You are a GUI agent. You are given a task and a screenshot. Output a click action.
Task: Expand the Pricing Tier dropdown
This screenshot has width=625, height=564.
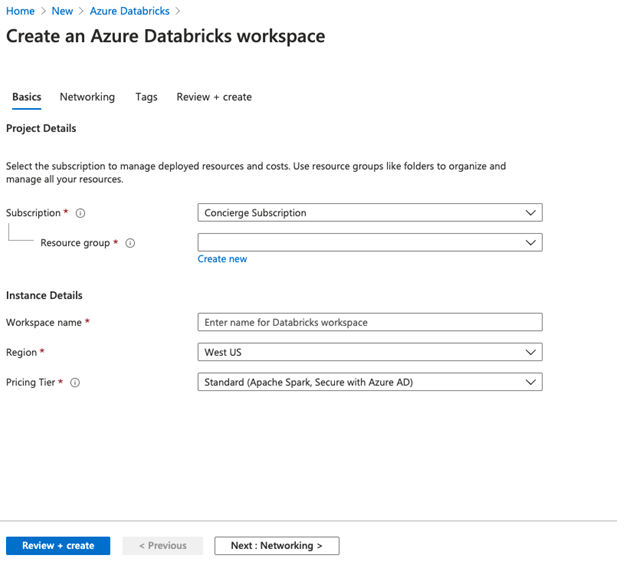[x=369, y=382]
